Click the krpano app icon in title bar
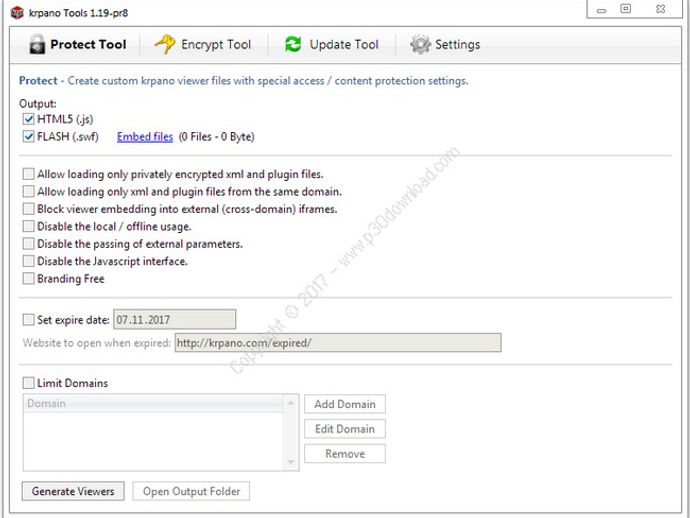 17,13
